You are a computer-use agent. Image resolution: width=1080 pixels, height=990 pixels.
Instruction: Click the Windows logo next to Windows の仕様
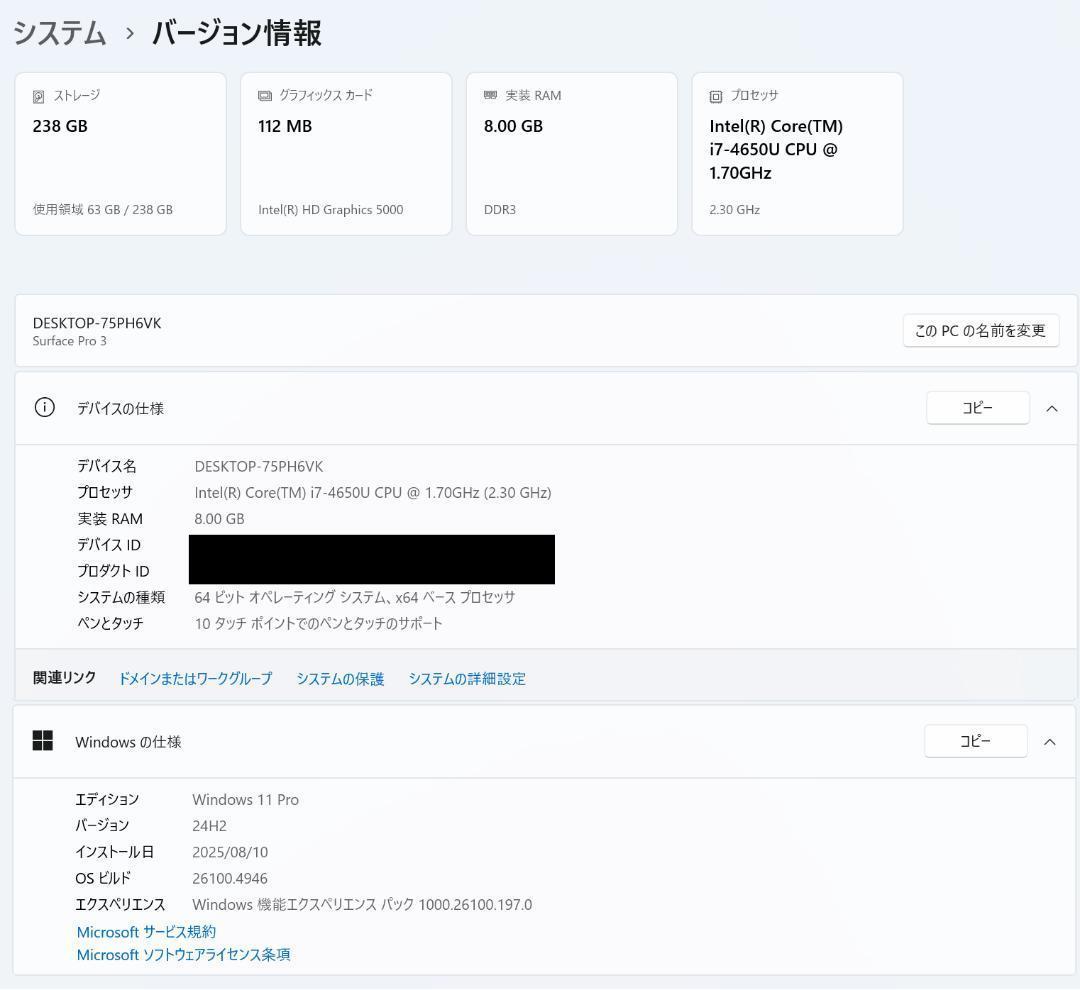tap(44, 741)
